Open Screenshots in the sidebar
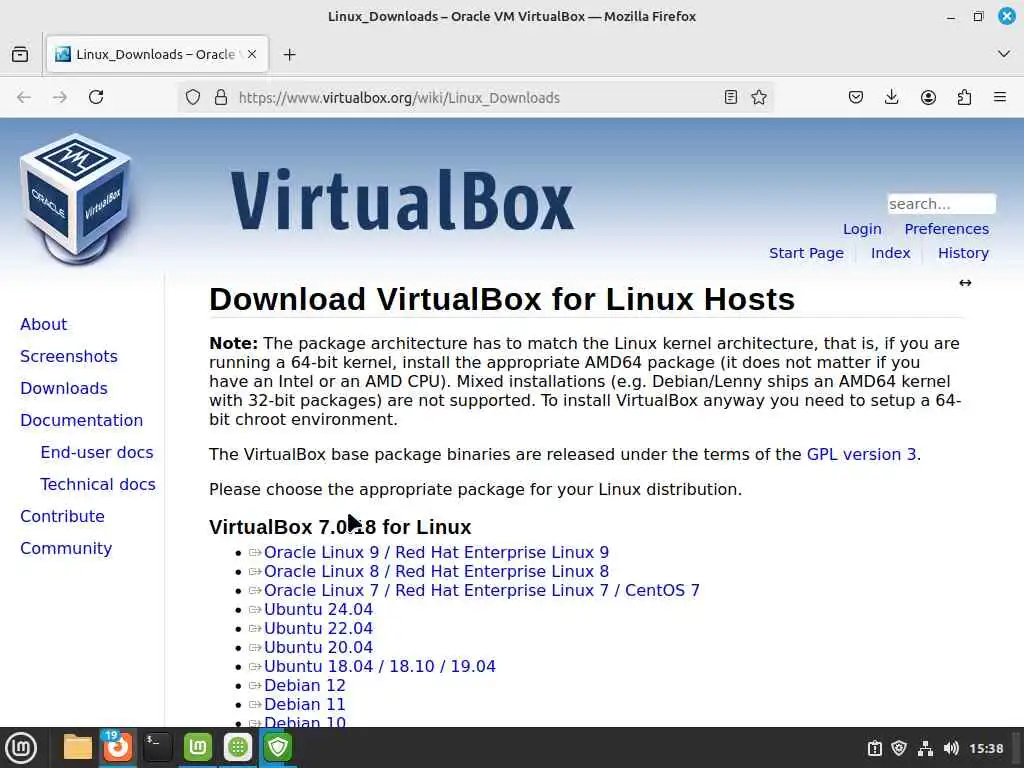Screen dimensions: 1024x768 coord(69,357)
